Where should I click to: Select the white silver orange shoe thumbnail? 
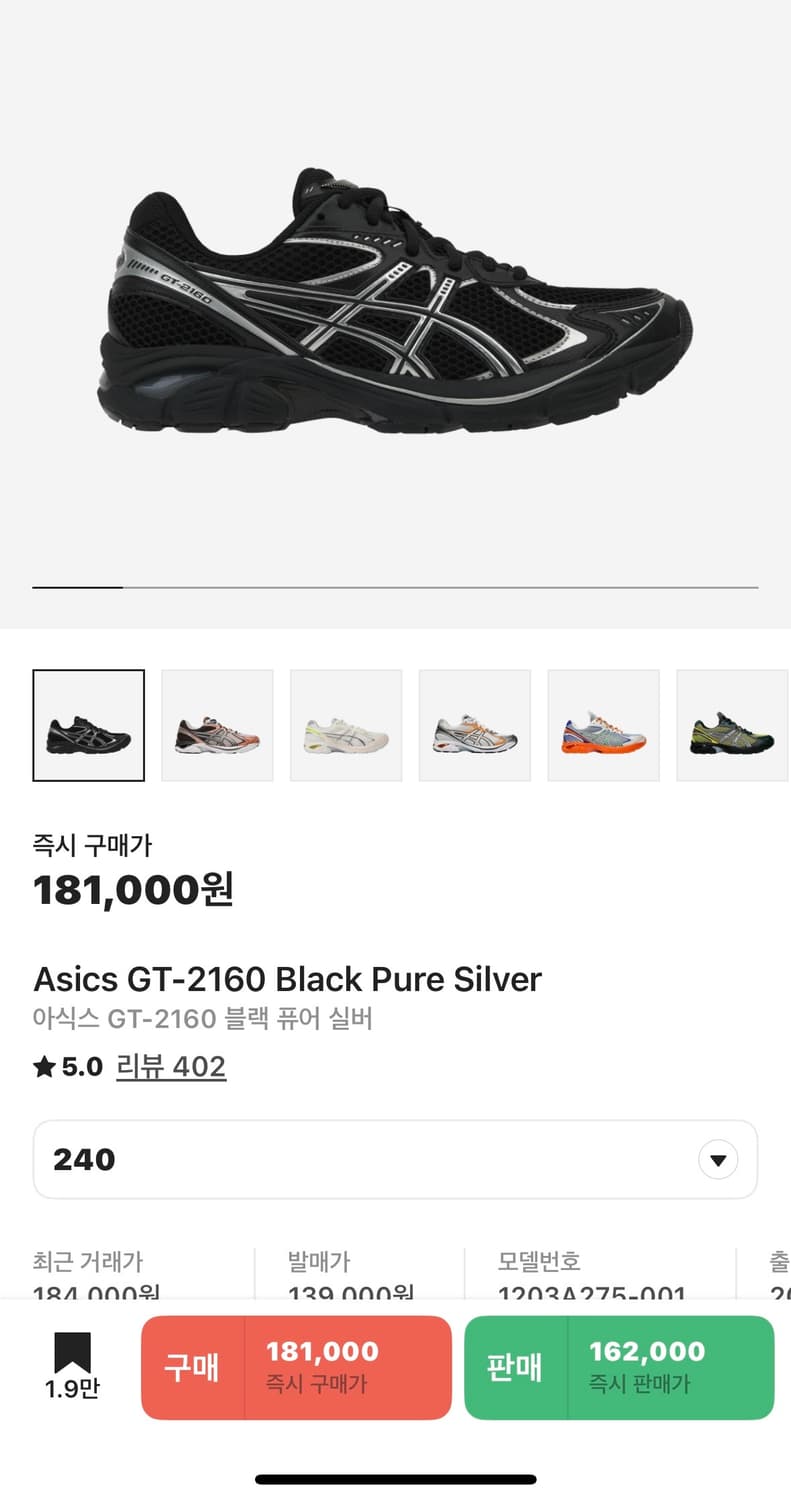pos(475,725)
